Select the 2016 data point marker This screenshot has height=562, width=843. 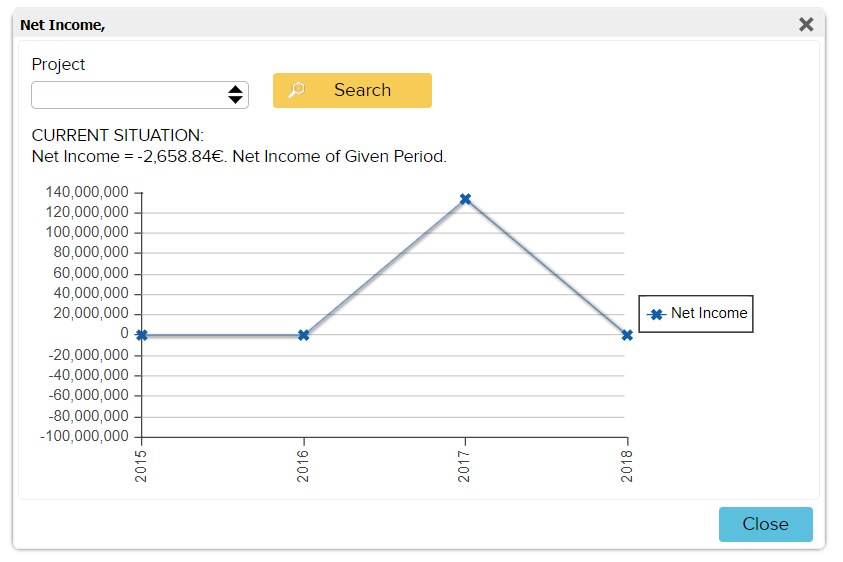(x=304, y=335)
